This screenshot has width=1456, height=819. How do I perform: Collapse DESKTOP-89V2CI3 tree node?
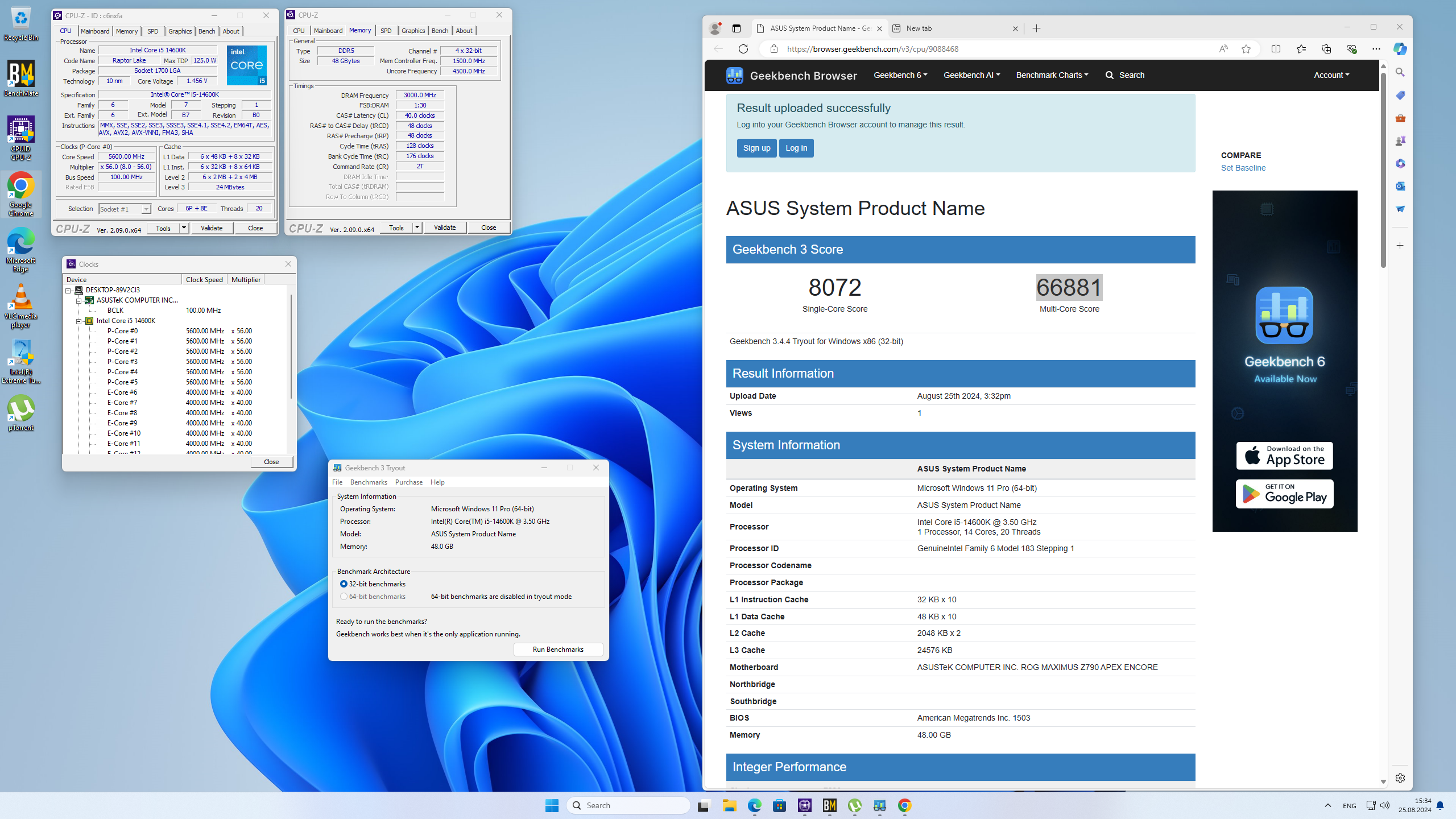click(68, 290)
